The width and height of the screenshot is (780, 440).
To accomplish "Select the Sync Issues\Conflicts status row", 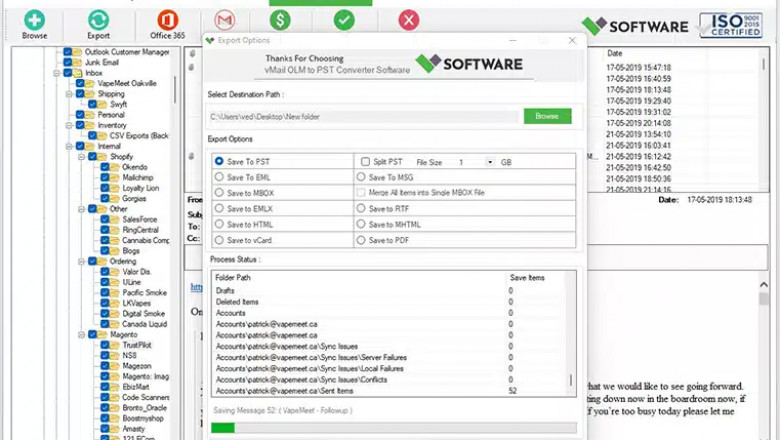I will tap(388, 379).
